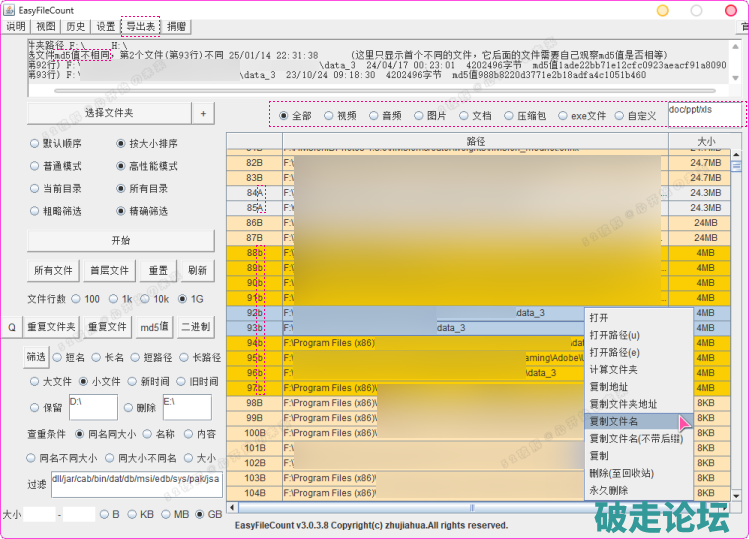Choose the 视频 file type filter
Viewport: 749px width, 539px height.
click(329, 116)
